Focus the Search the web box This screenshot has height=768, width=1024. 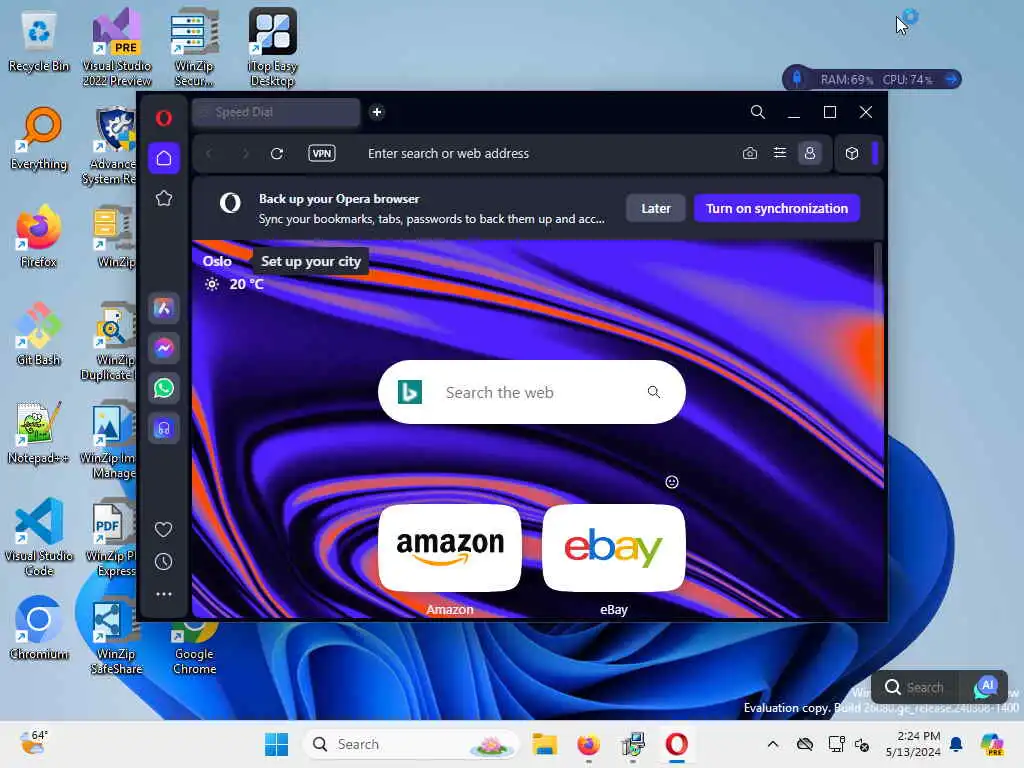tap(532, 392)
